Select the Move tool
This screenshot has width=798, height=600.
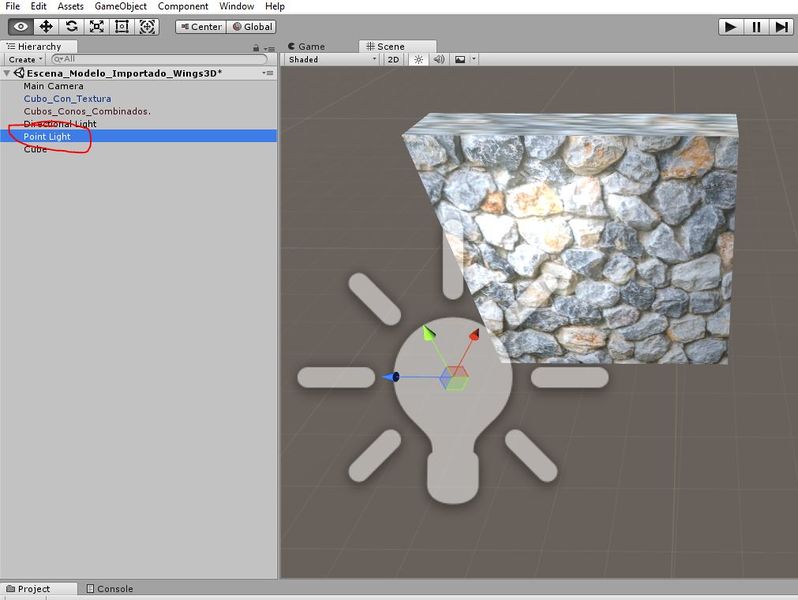click(x=46, y=26)
